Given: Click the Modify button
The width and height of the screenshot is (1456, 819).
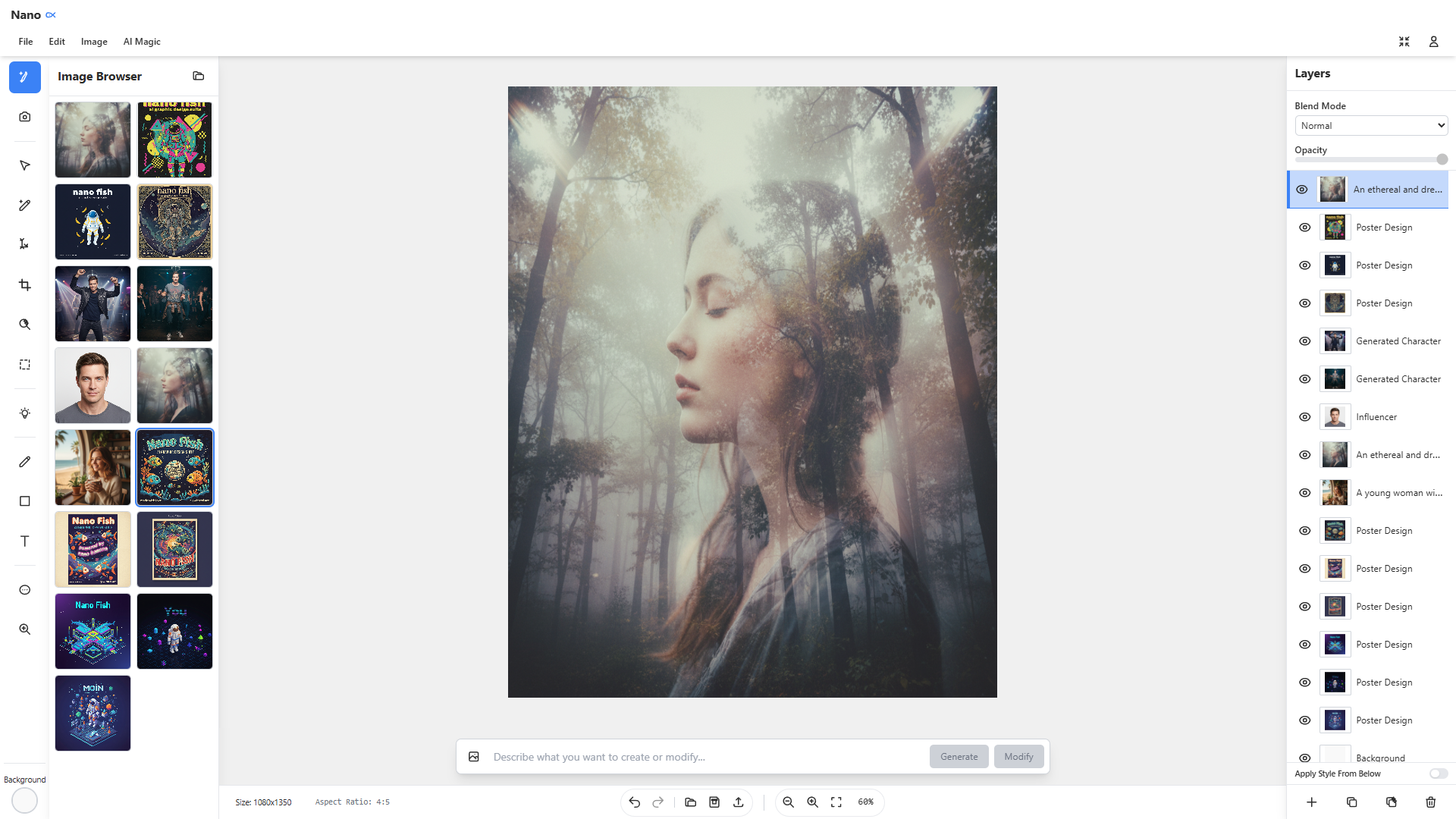Looking at the screenshot, I should [x=1018, y=757].
